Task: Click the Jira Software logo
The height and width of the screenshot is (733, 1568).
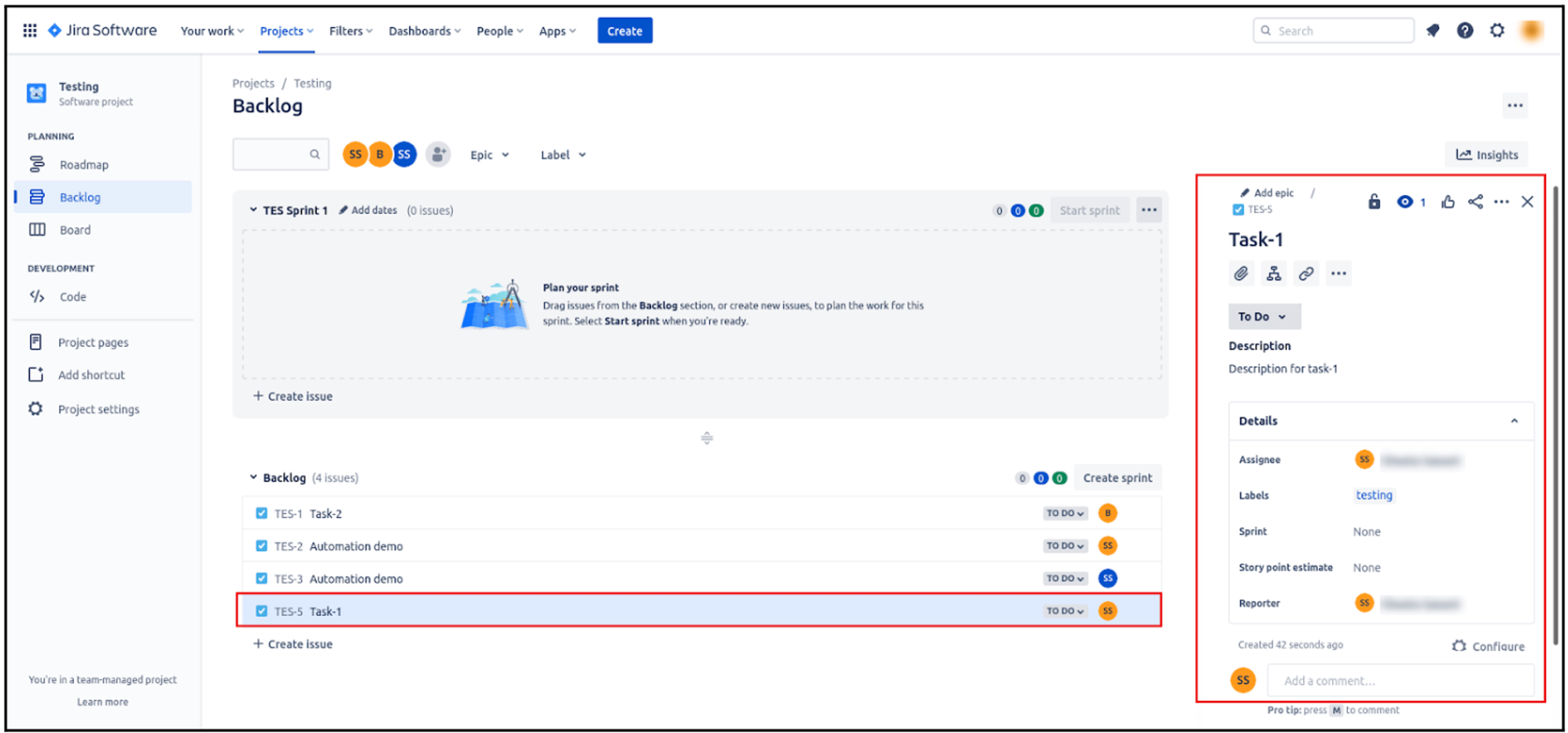Action: point(102,31)
